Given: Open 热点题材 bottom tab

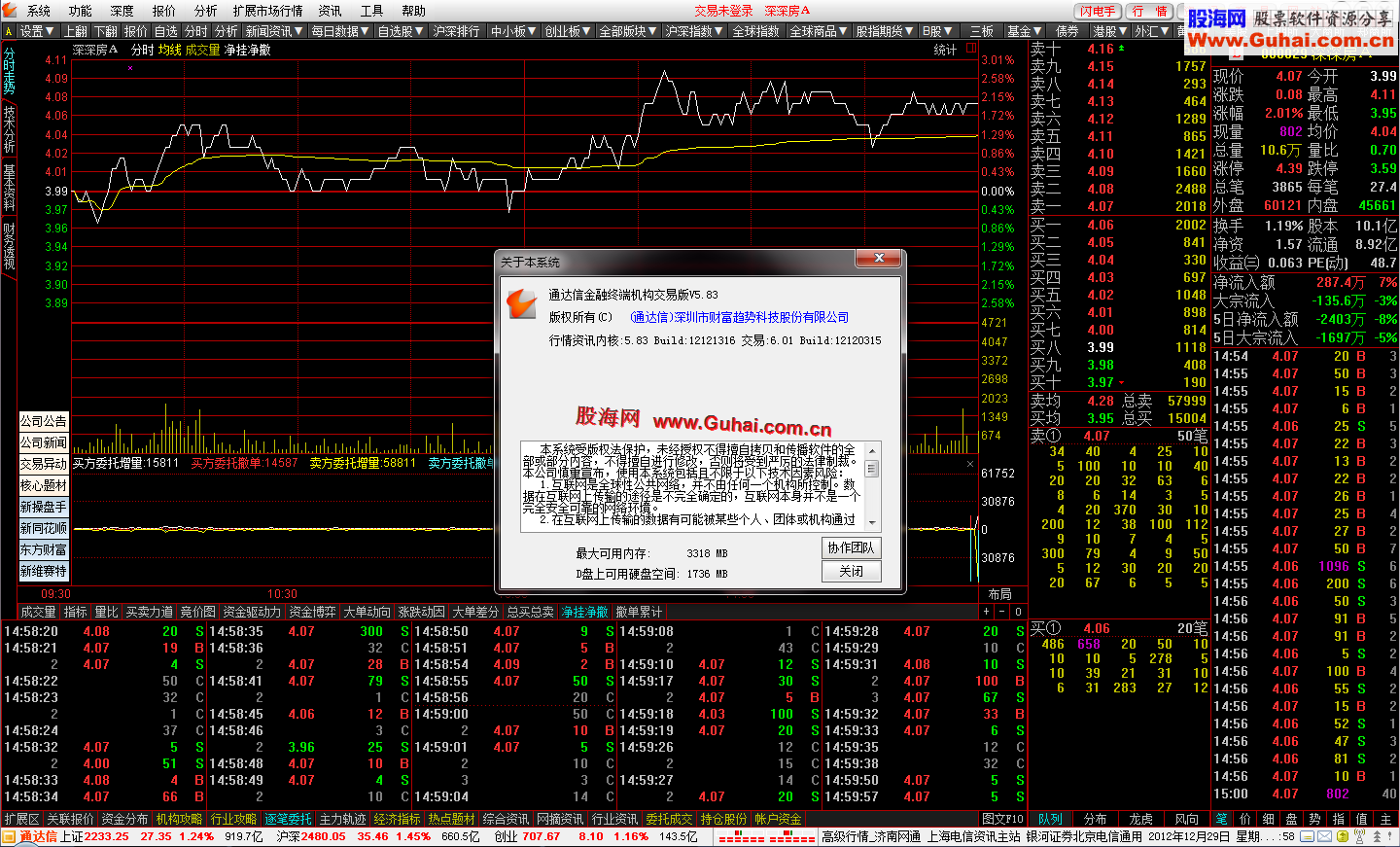Looking at the screenshot, I should tap(452, 819).
